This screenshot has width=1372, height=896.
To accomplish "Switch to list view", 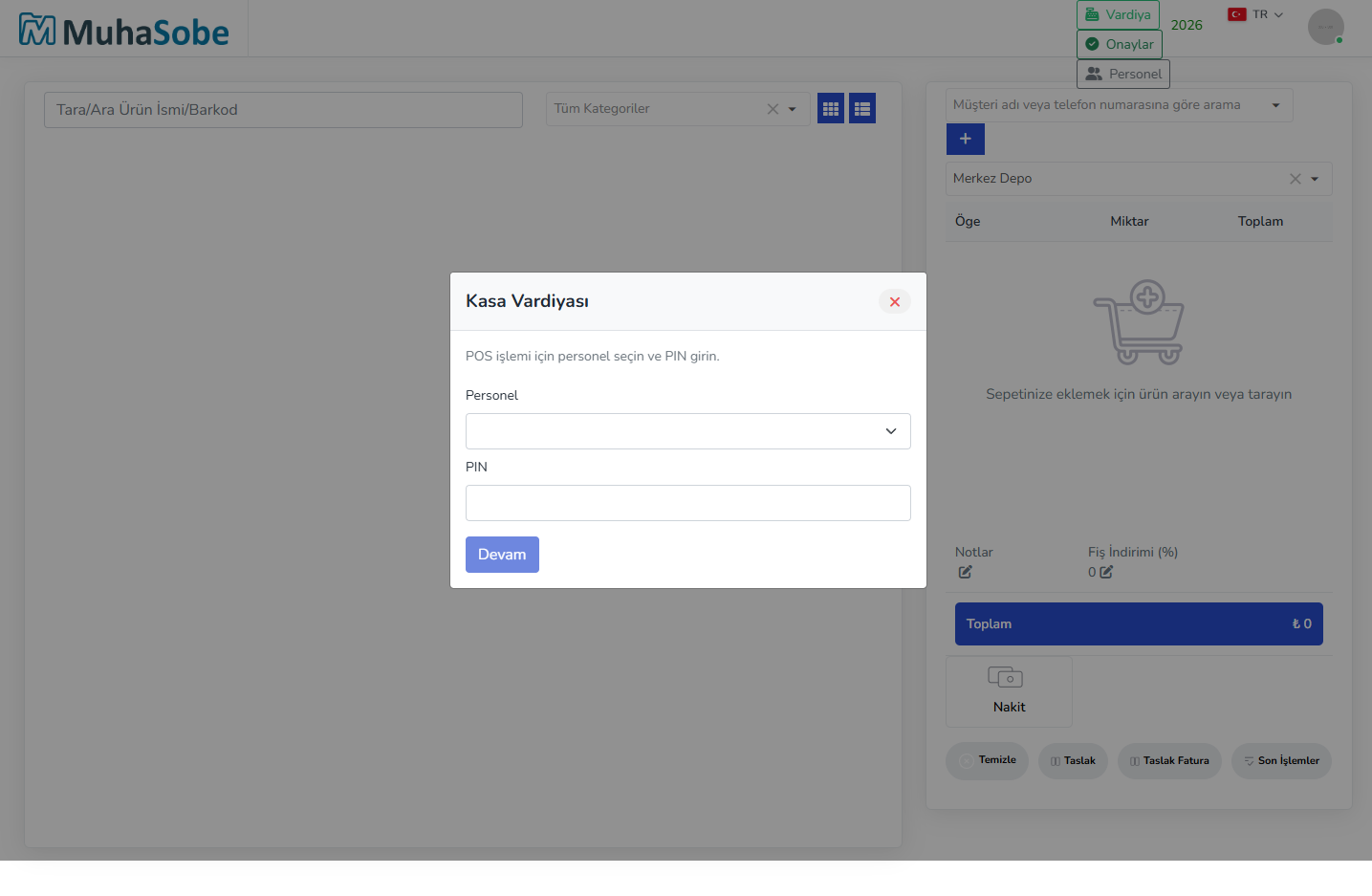I will click(x=862, y=109).
